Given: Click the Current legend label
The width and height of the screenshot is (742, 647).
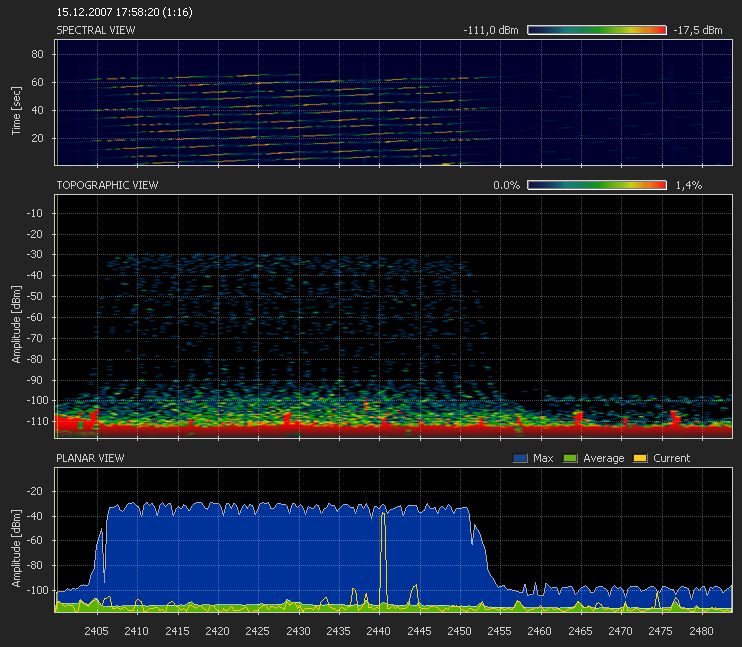Looking at the screenshot, I should click(x=671, y=458).
